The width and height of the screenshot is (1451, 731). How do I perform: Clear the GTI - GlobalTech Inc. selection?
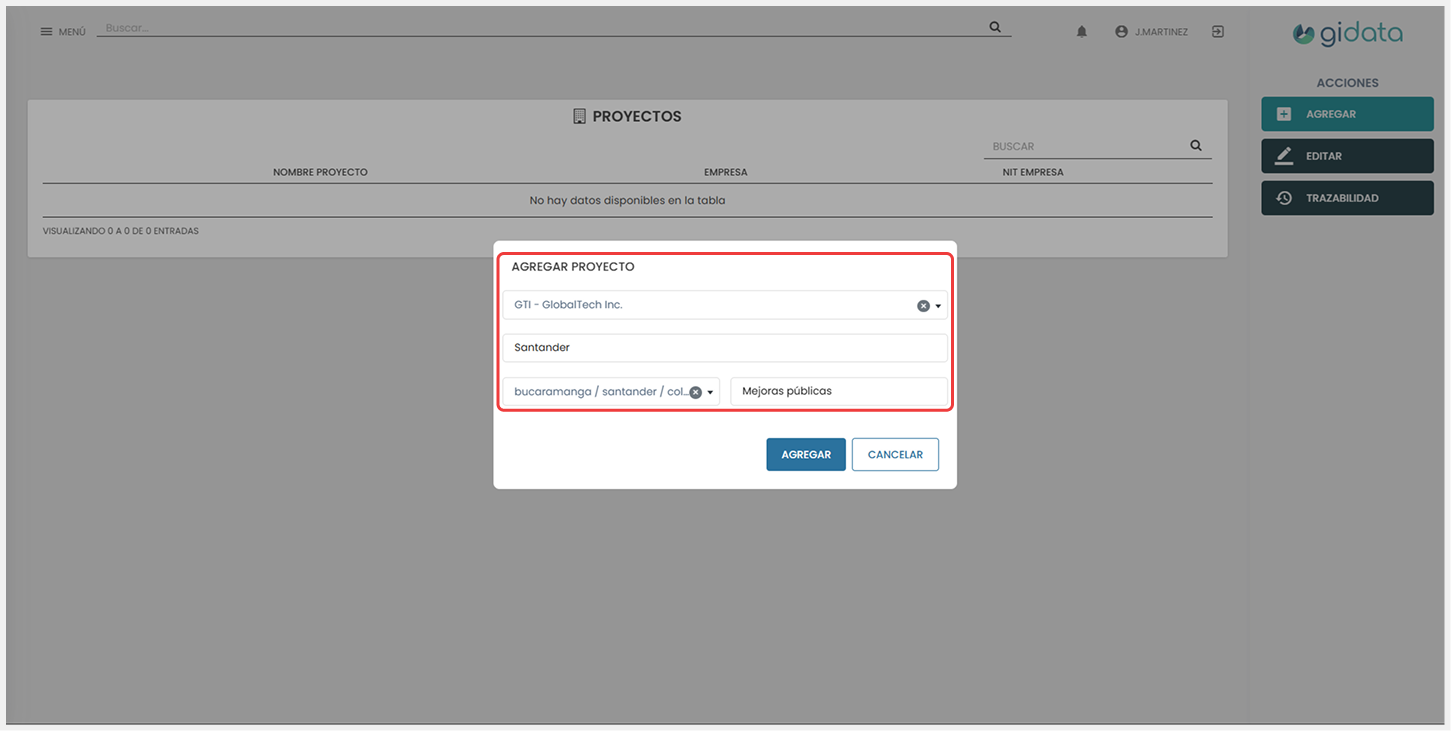pos(923,306)
